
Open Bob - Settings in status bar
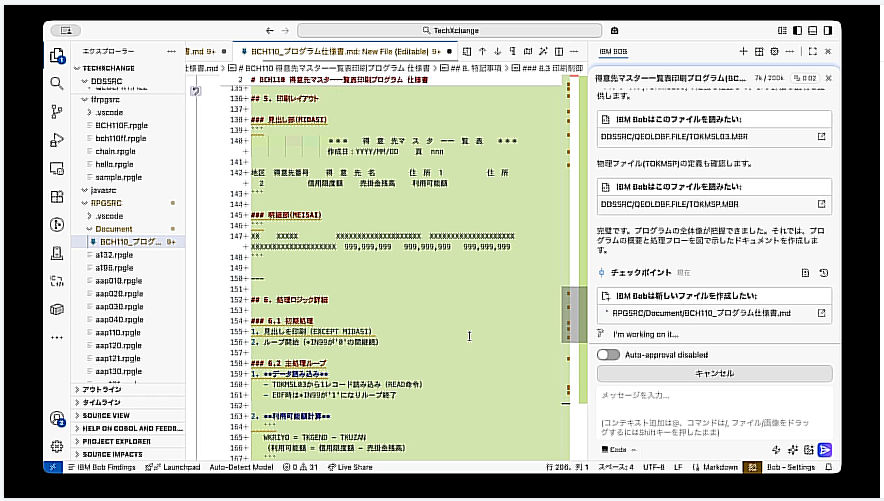pos(791,467)
